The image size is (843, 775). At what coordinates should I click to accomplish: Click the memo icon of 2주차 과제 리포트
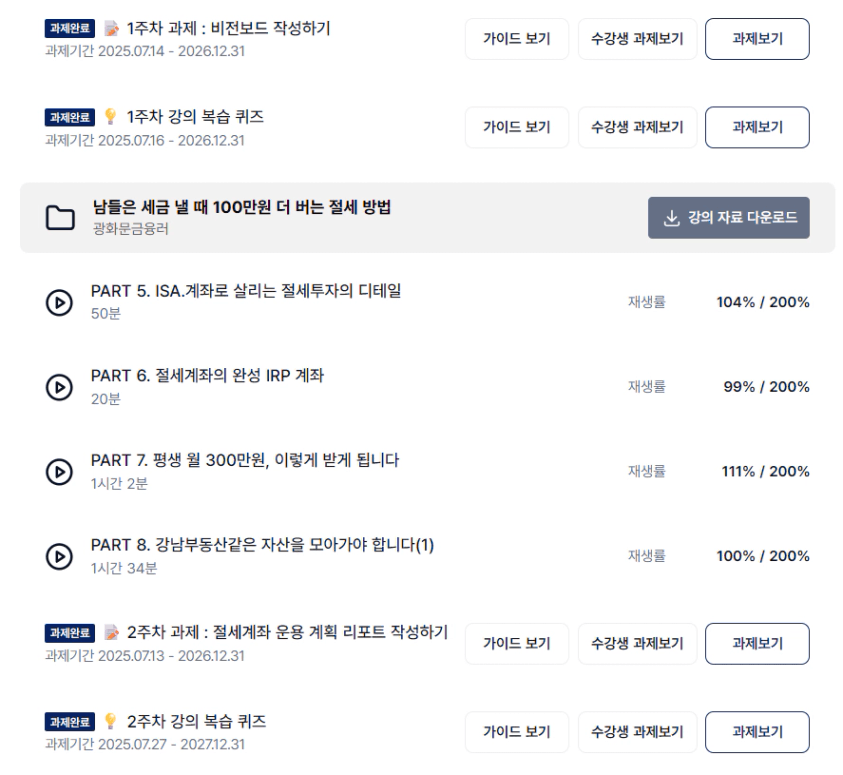click(x=111, y=633)
